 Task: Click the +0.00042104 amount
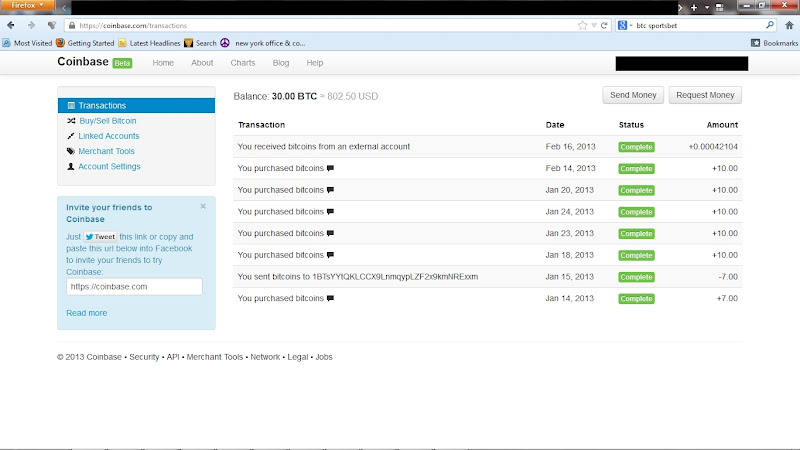(713, 146)
